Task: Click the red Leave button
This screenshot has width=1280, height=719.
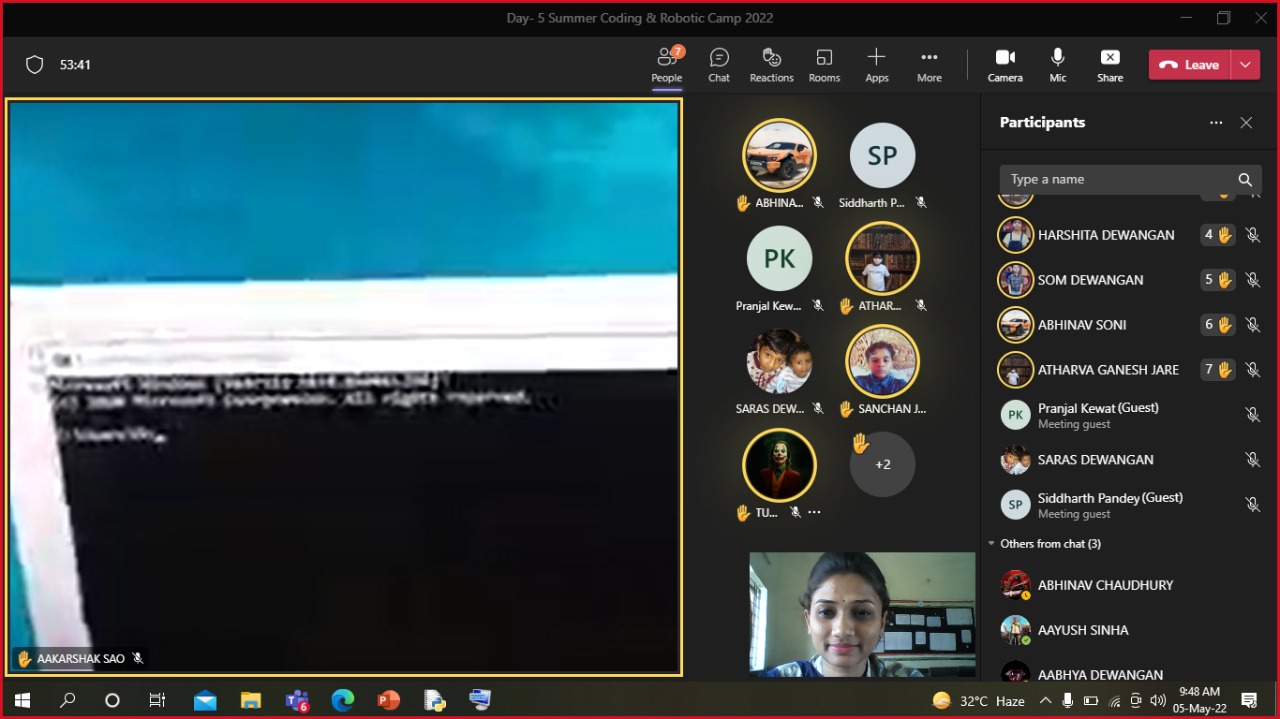Action: click(1190, 65)
